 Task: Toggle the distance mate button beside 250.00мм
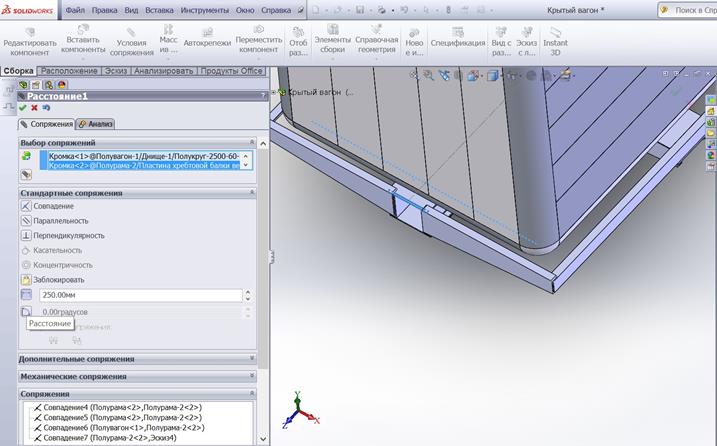(27, 296)
